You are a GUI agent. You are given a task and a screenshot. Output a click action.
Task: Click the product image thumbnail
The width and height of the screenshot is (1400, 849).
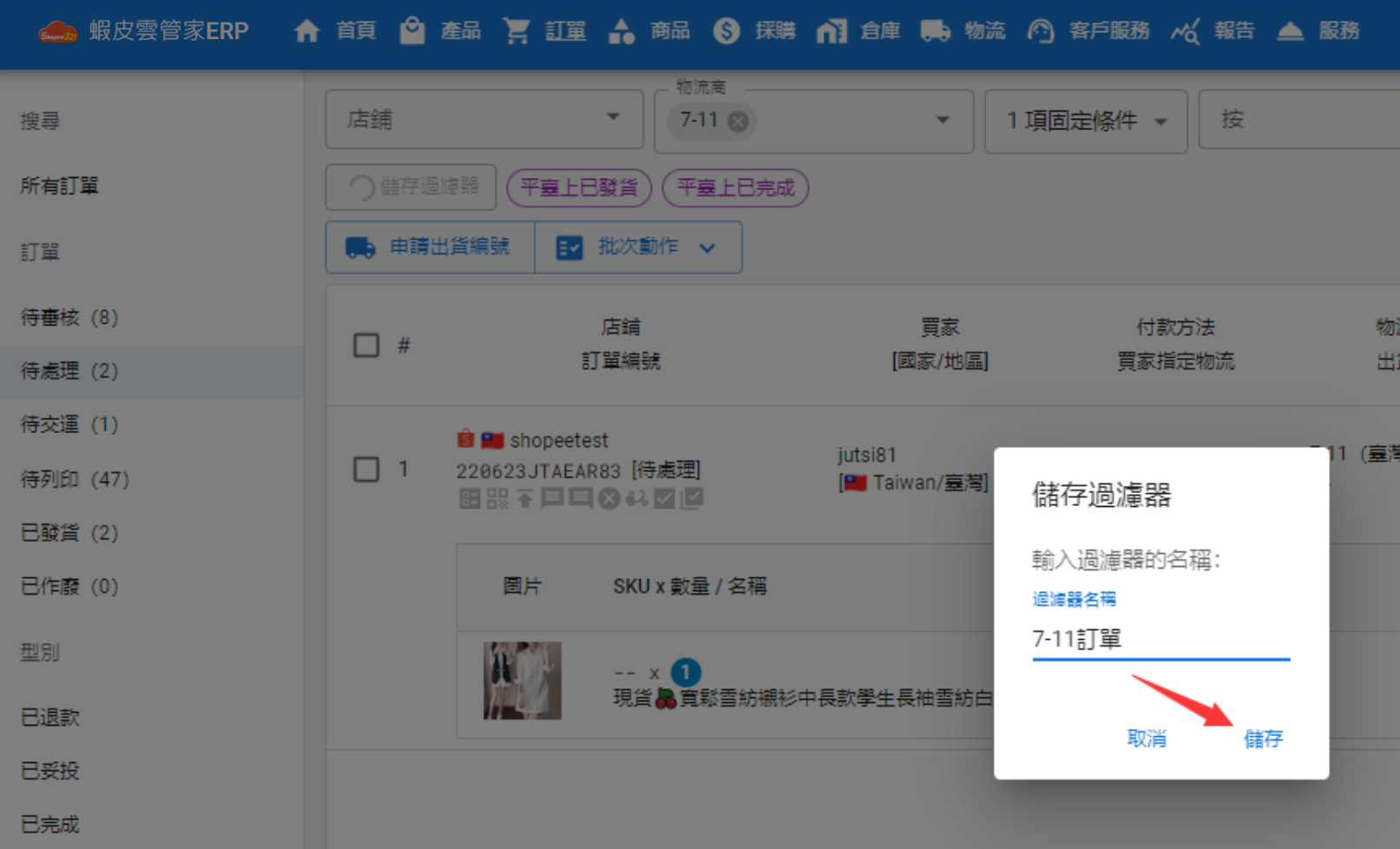coord(523,681)
